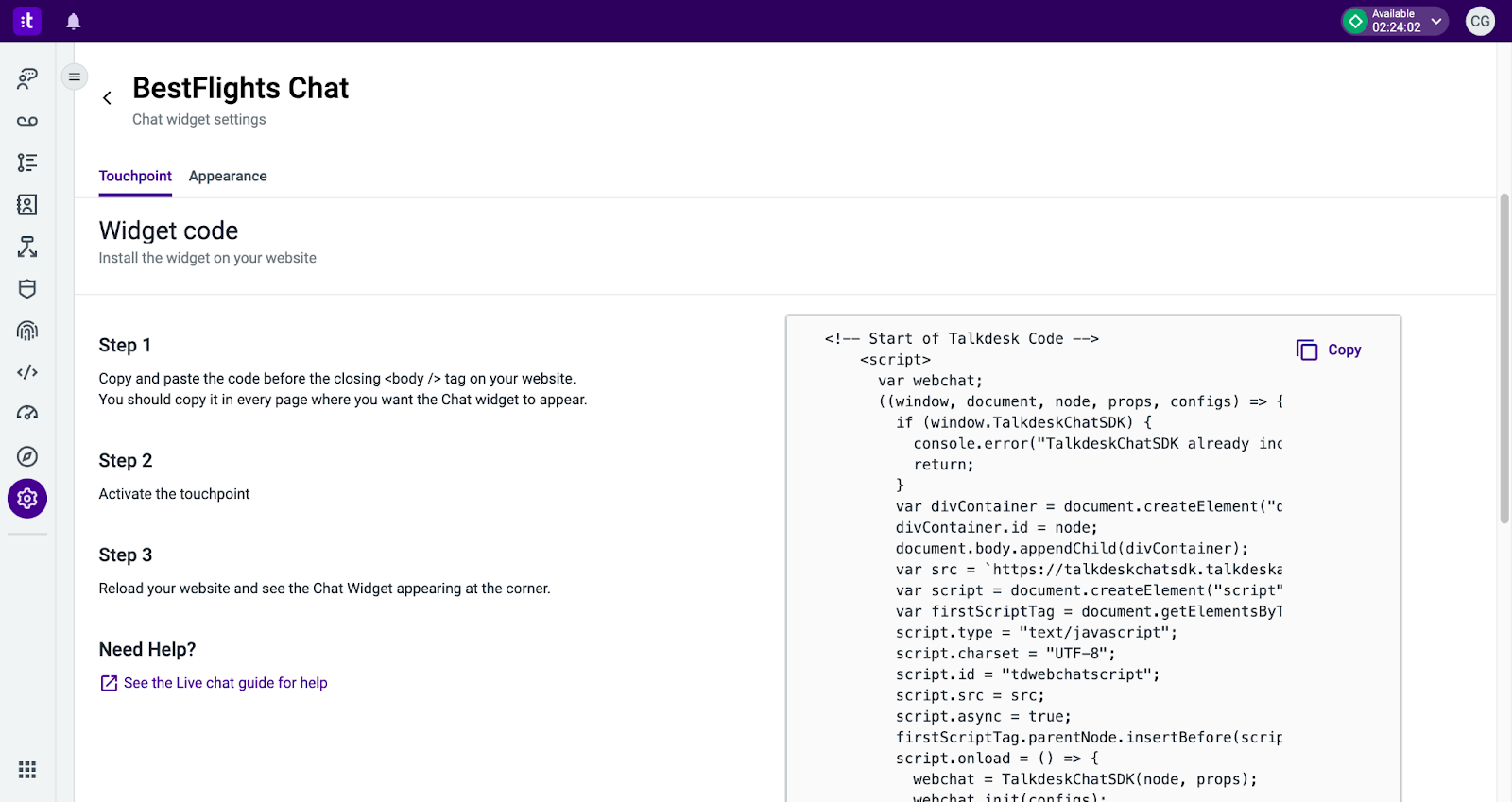1512x802 pixels.
Task: Open the apps grid launcher
Action: [x=27, y=770]
